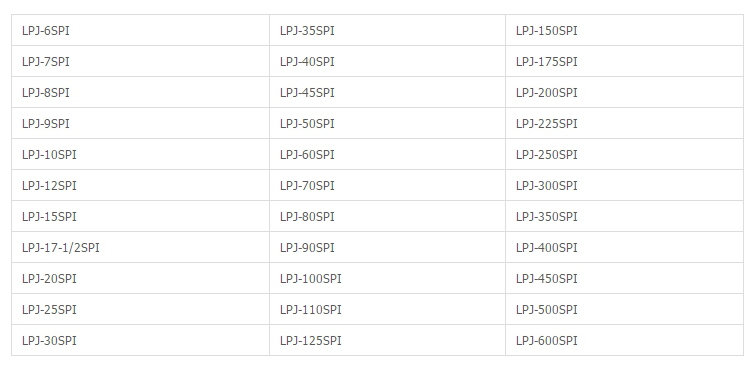Viewport: 750px width, 372px height.
Task: Select LPJ-12SPI in first column
Action: (49, 186)
